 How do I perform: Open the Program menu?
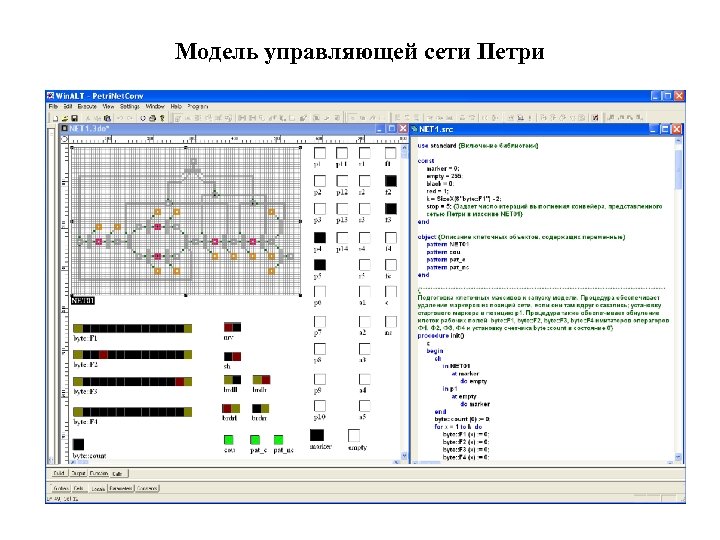pyautogui.click(x=197, y=107)
